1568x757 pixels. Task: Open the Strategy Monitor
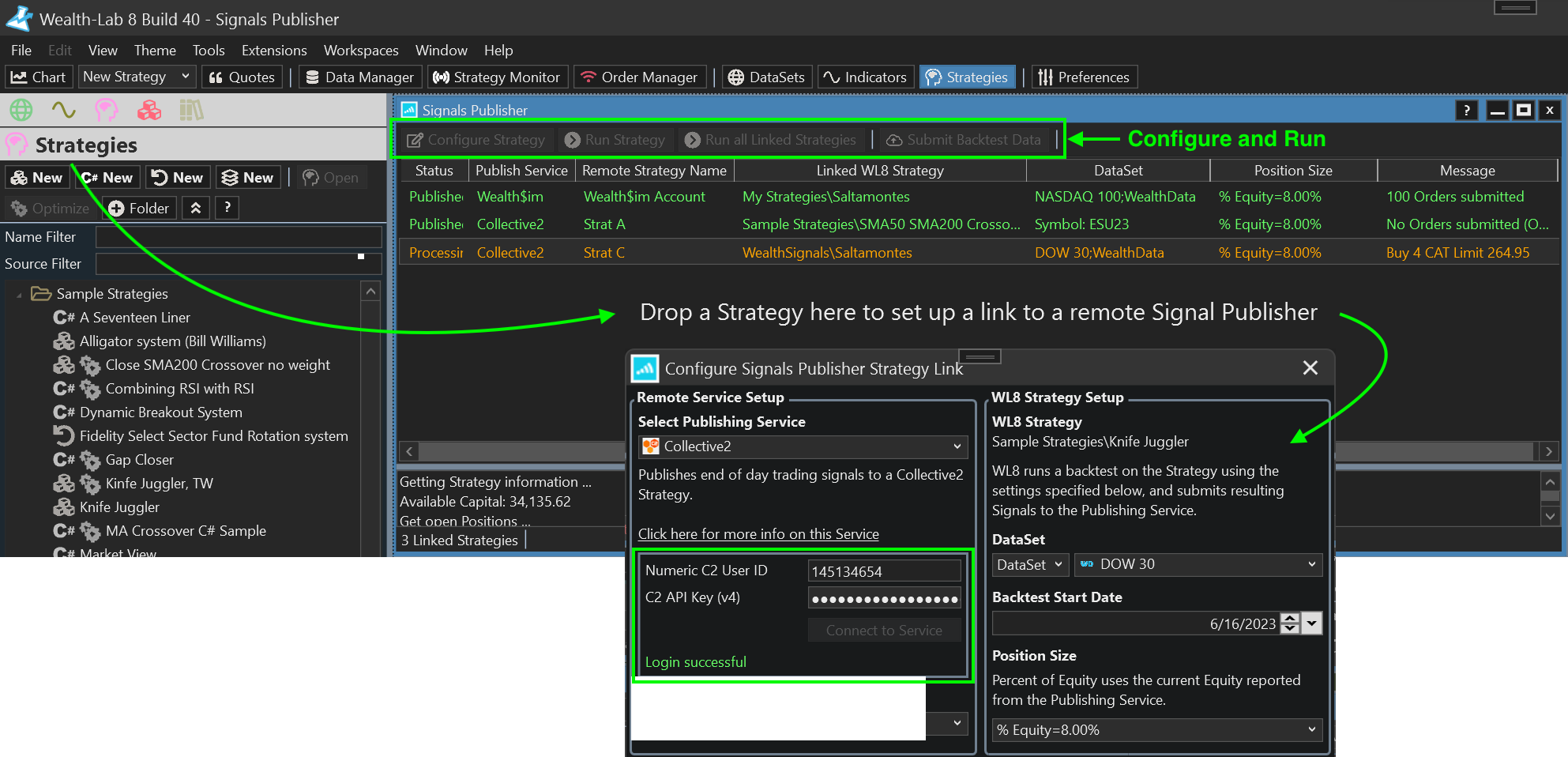tap(497, 77)
